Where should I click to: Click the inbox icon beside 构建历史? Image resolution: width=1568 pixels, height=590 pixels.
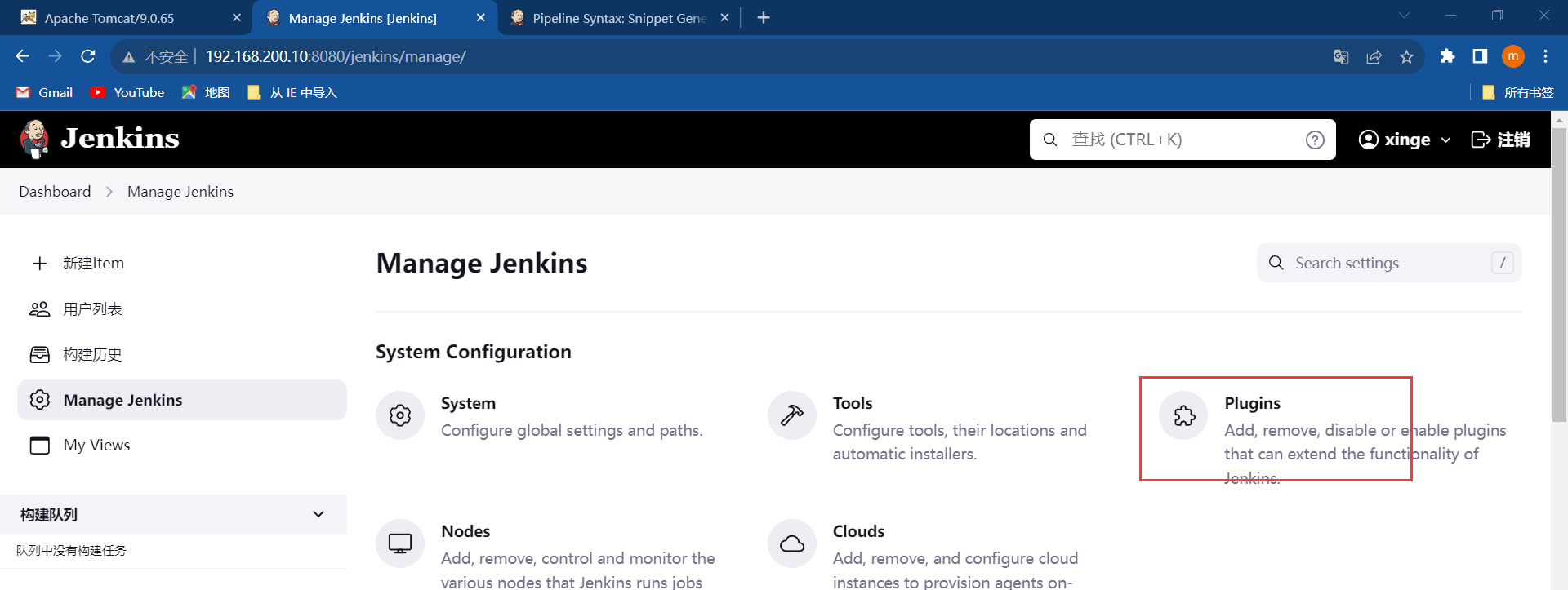pos(39,354)
